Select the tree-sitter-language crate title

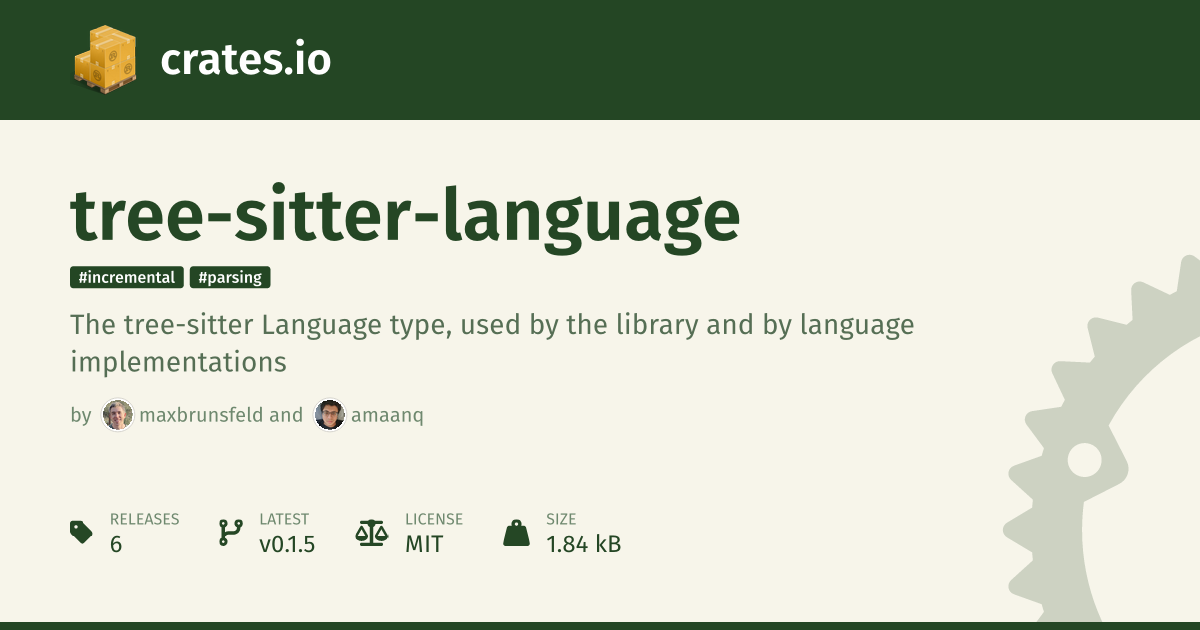pyautogui.click(x=405, y=215)
